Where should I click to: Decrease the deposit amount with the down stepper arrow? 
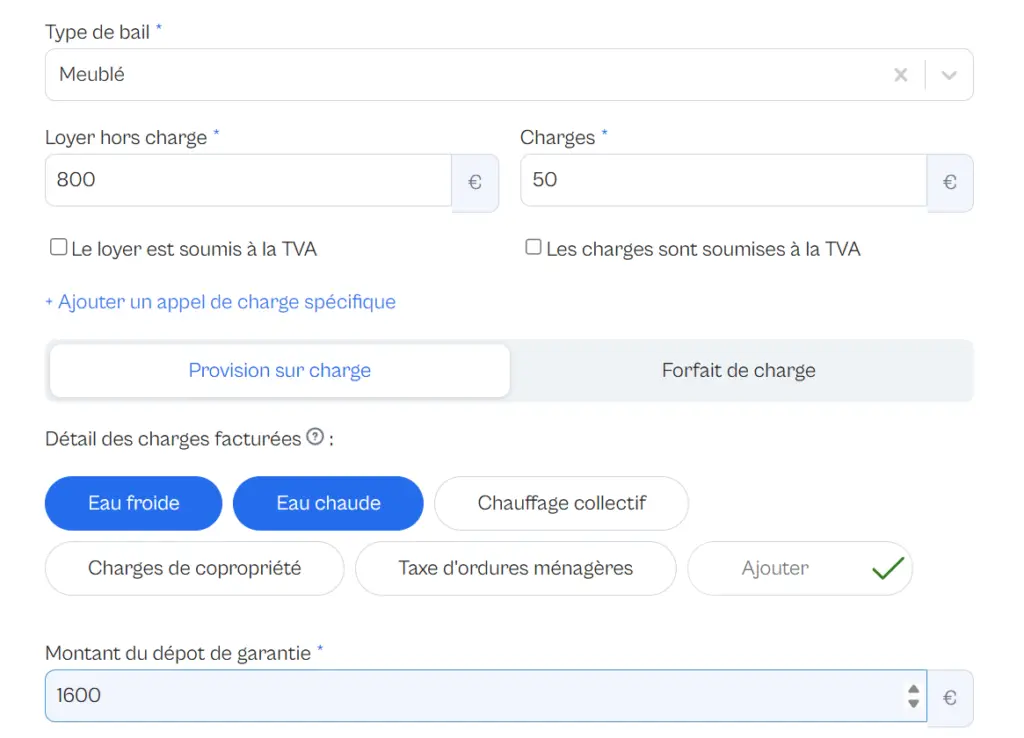point(914,703)
